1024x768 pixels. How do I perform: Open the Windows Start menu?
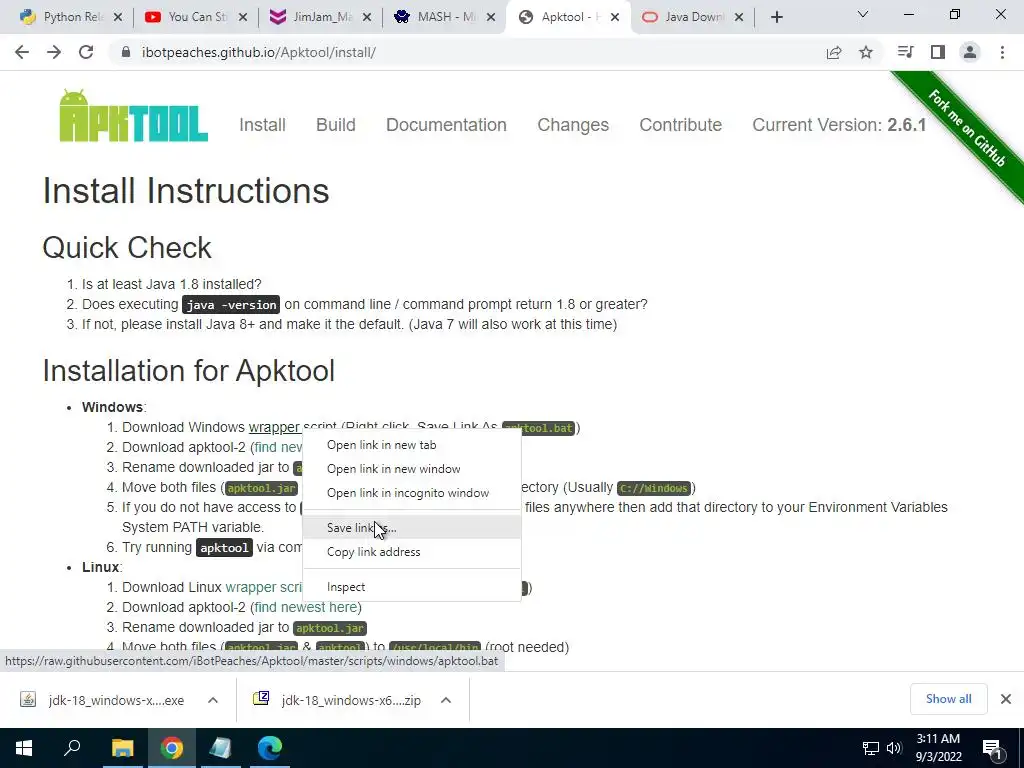pos(24,748)
